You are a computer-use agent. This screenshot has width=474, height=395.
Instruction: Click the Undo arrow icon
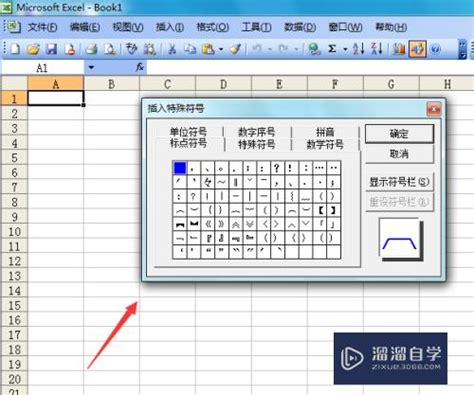[257, 49]
